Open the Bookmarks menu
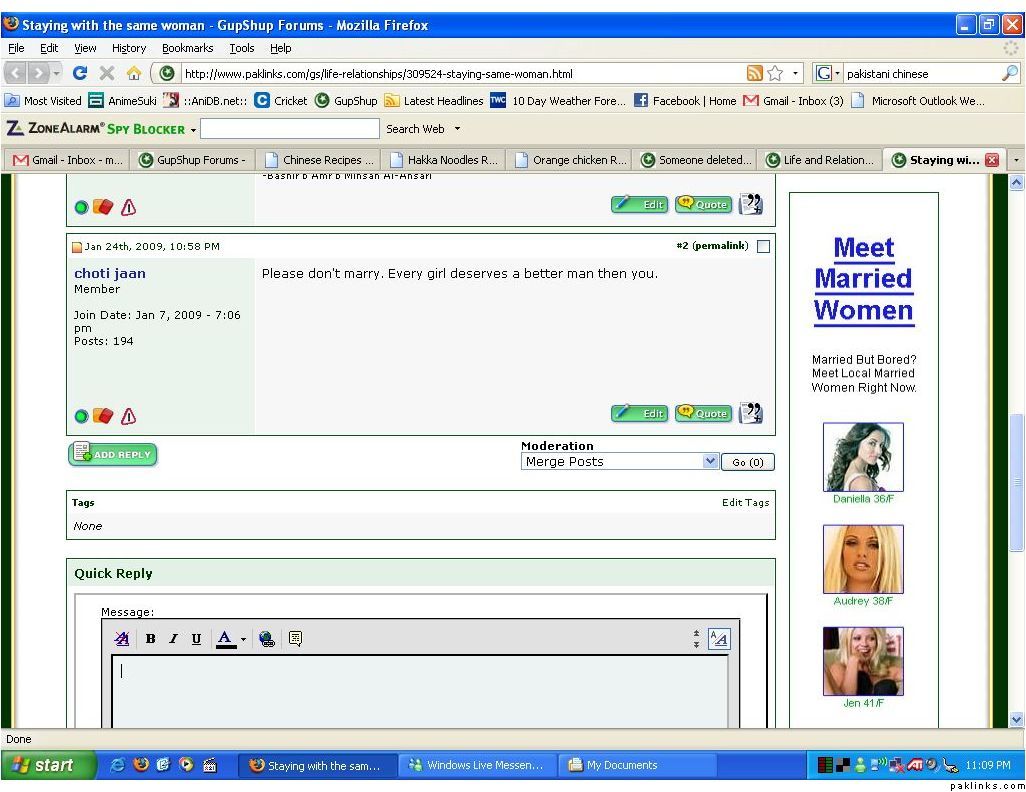 pos(187,48)
